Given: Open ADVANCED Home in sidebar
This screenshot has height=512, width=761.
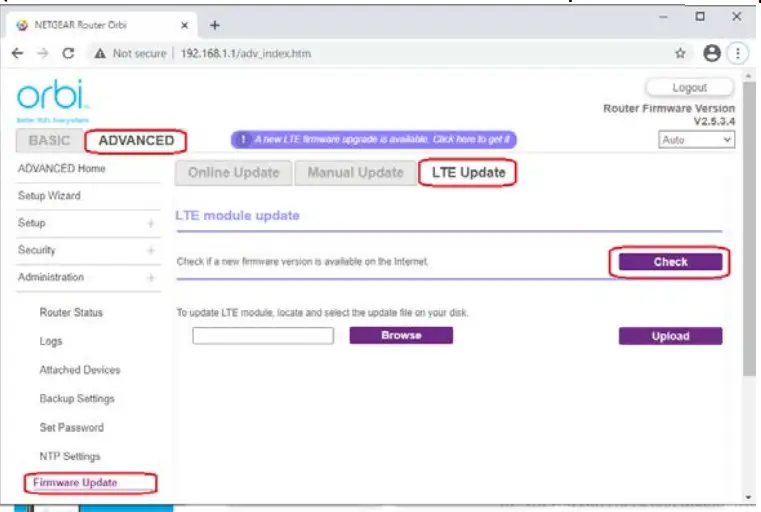Looking at the screenshot, I should pyautogui.click(x=62, y=168).
